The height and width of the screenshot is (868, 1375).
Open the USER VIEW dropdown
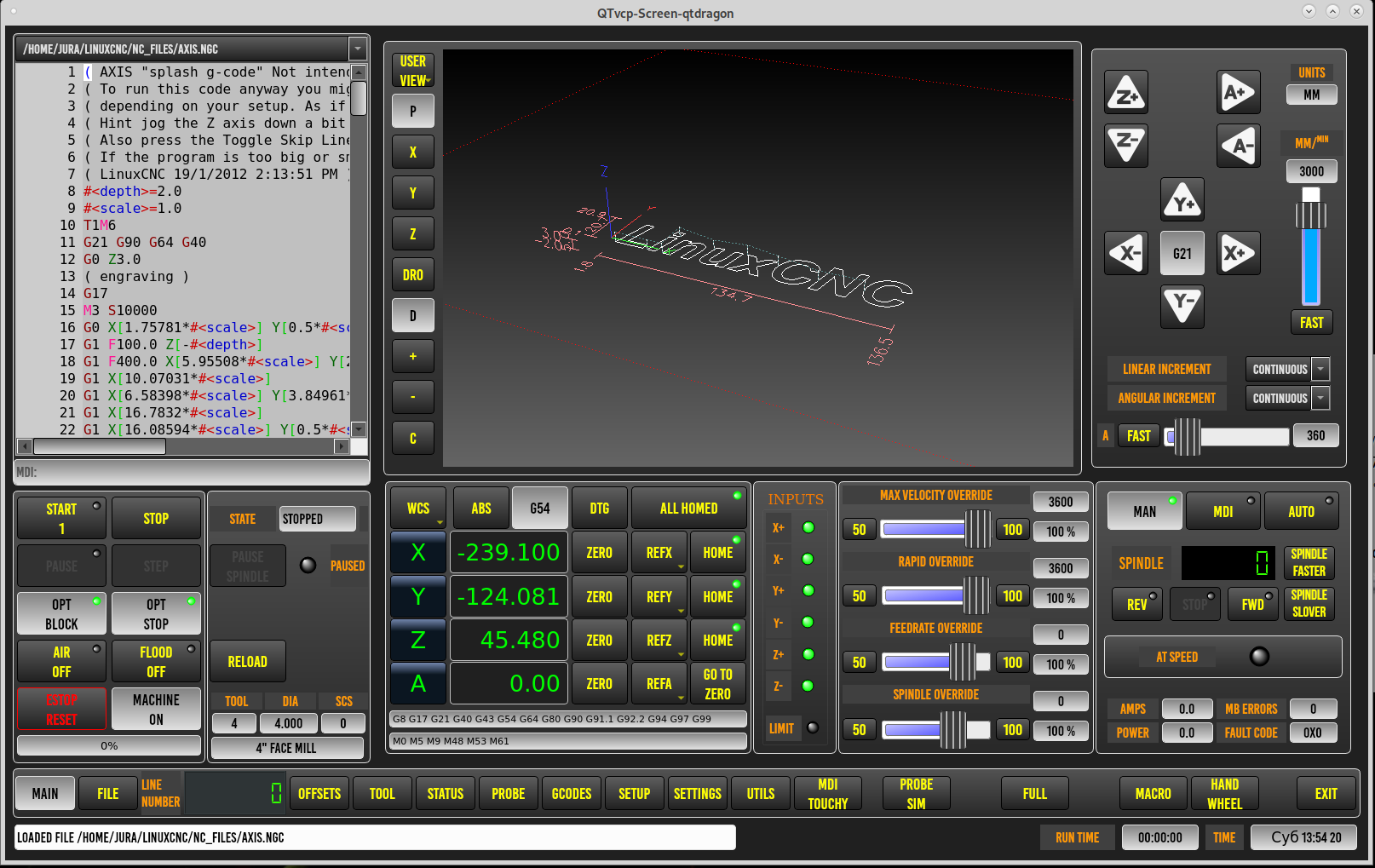413,70
